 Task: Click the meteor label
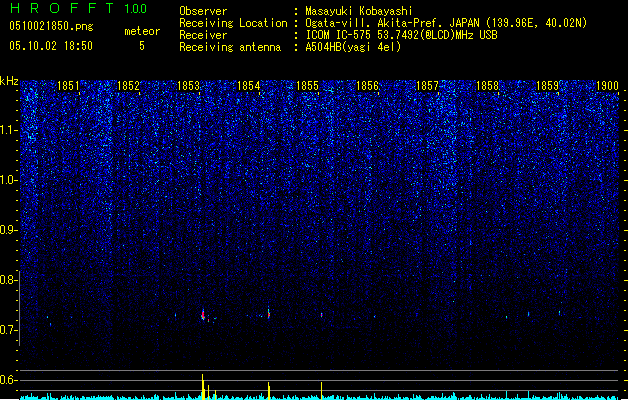142,31
